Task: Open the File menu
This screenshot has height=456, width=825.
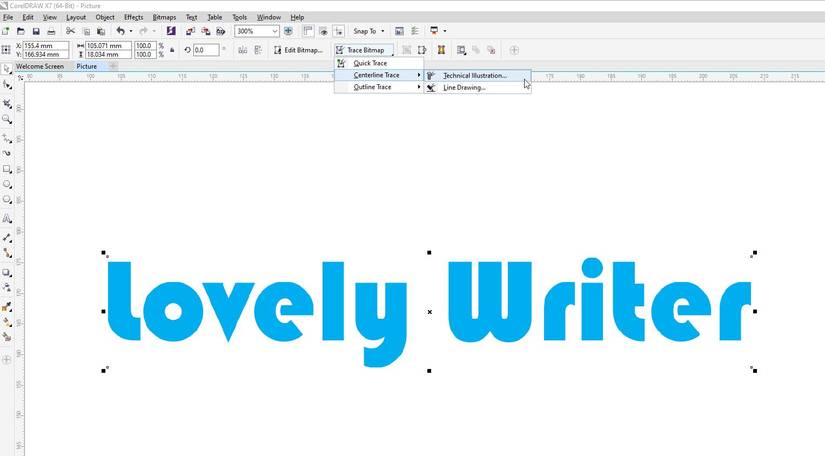Action: click(8, 17)
